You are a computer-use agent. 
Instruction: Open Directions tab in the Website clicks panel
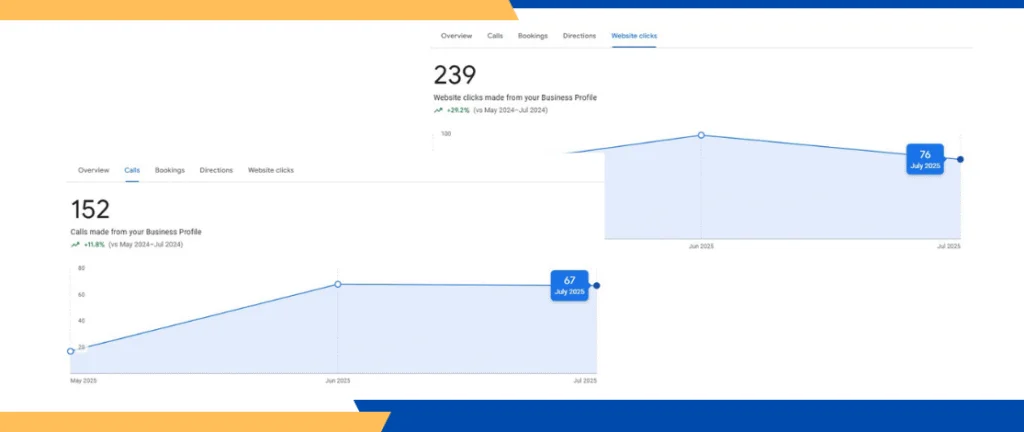(x=579, y=36)
